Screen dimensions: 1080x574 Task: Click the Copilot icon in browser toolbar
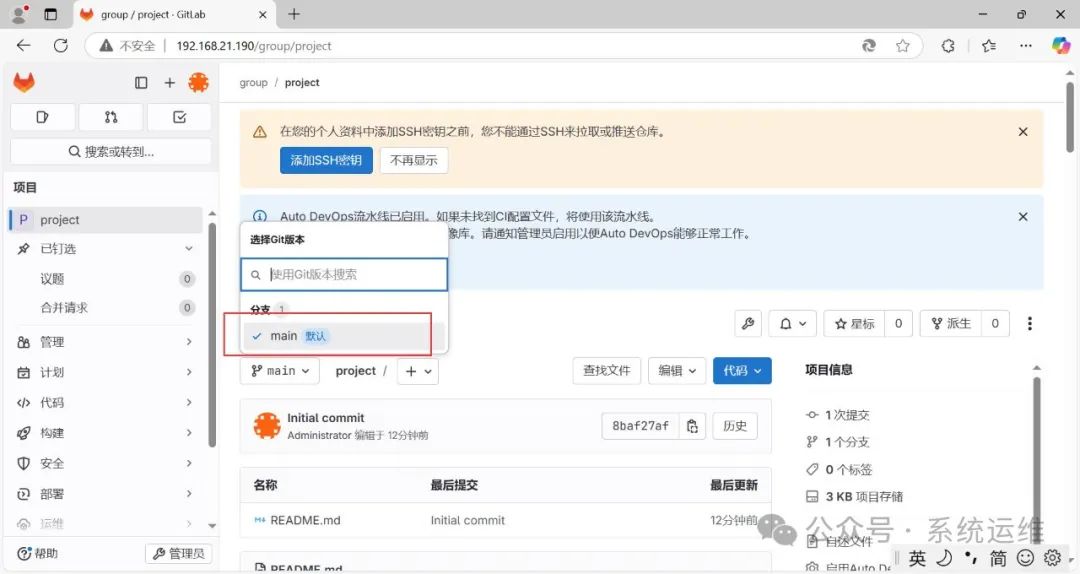(x=1061, y=45)
